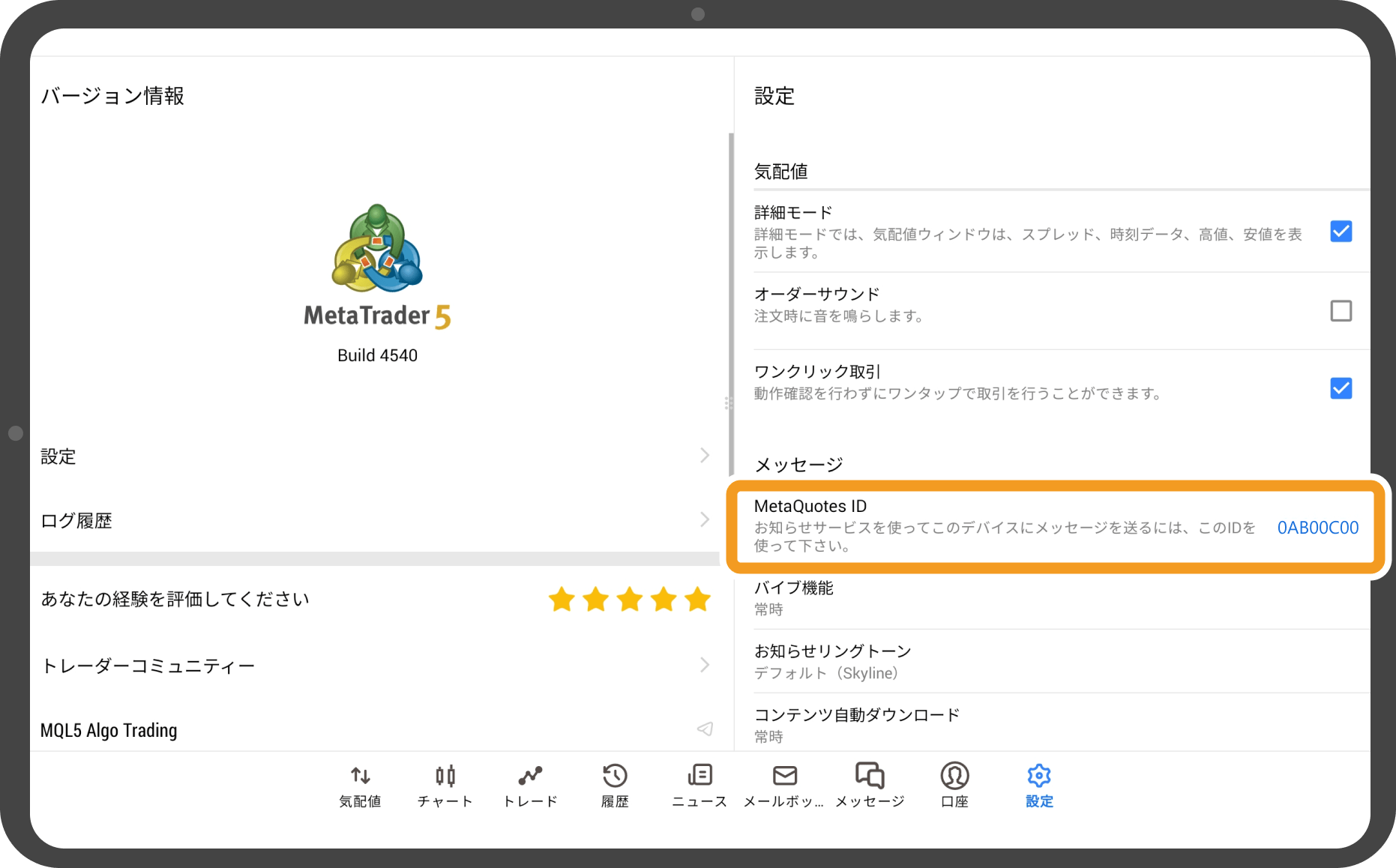Tap the トレーダーコミュニティー label

[x=148, y=666]
